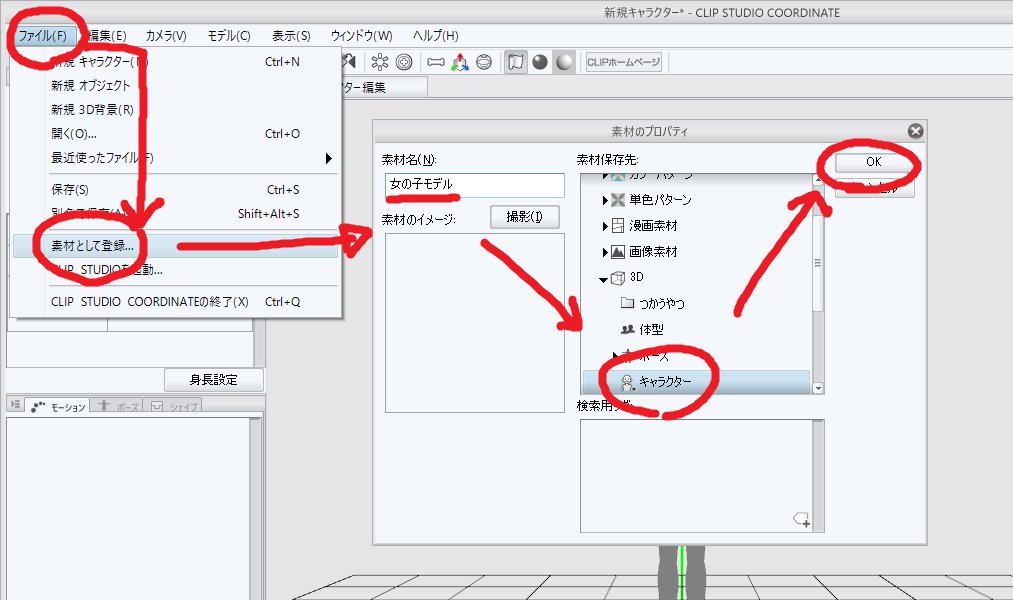Select the つかうやつ folder
The height and width of the screenshot is (600, 1013).
[x=662, y=304]
